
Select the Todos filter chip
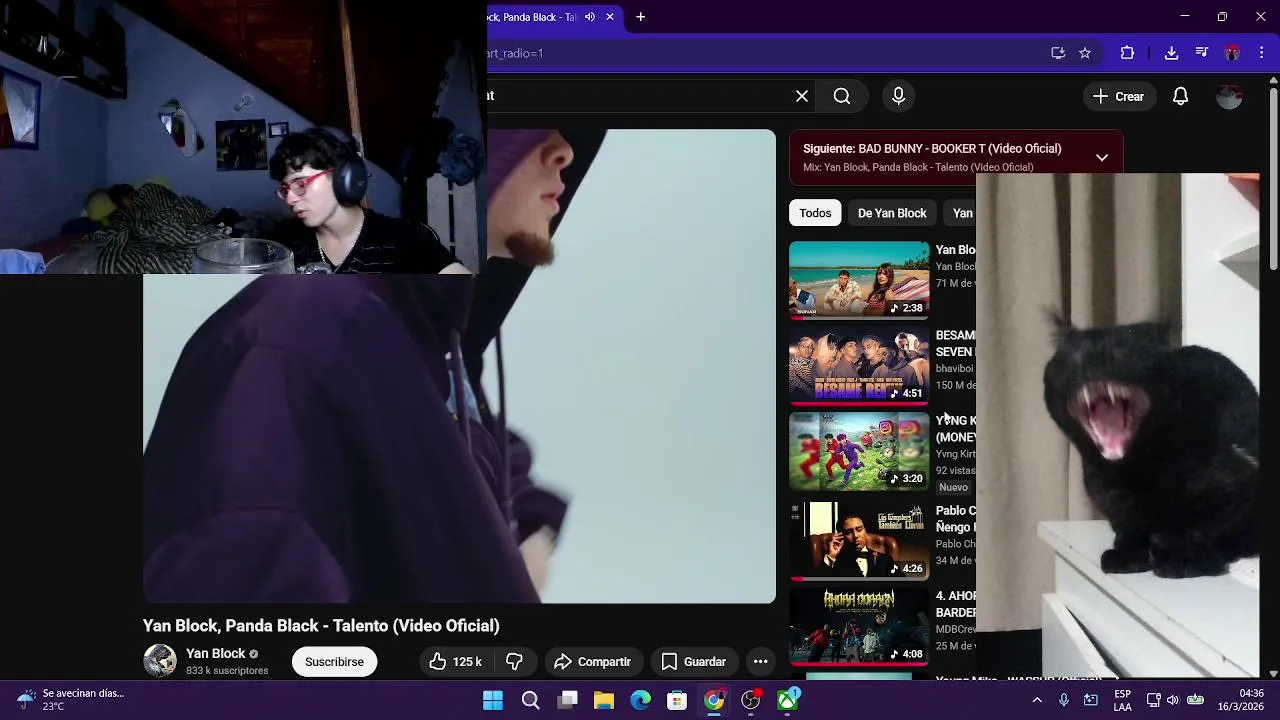(815, 213)
